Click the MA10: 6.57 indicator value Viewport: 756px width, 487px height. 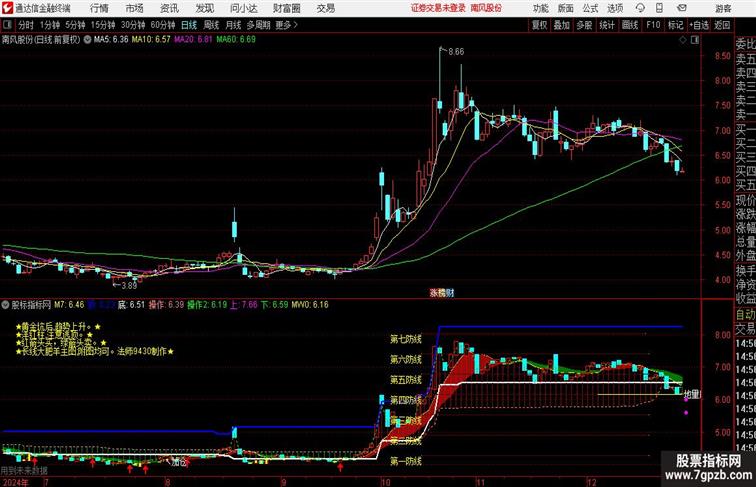click(151, 40)
